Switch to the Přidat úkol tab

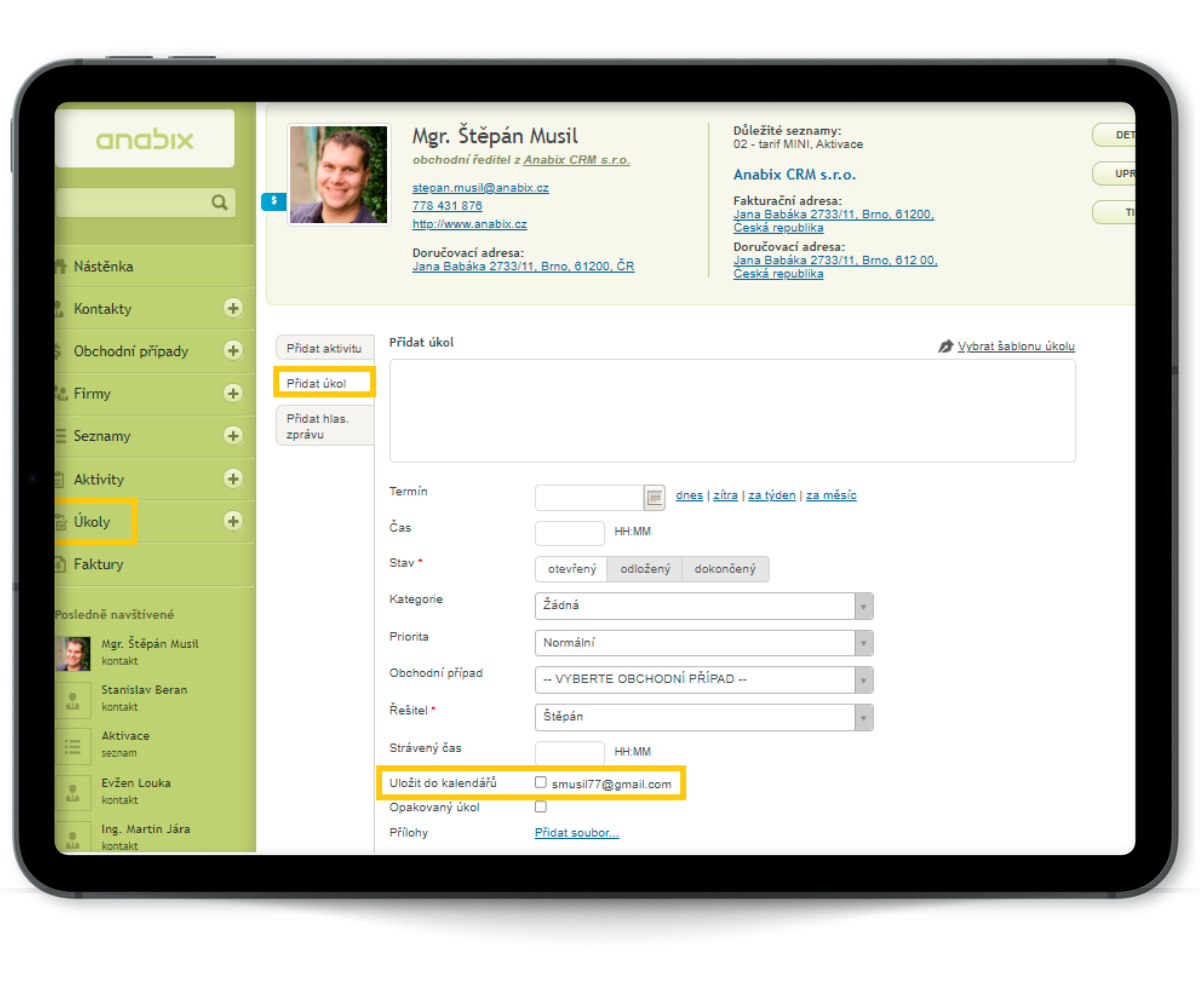tap(324, 382)
